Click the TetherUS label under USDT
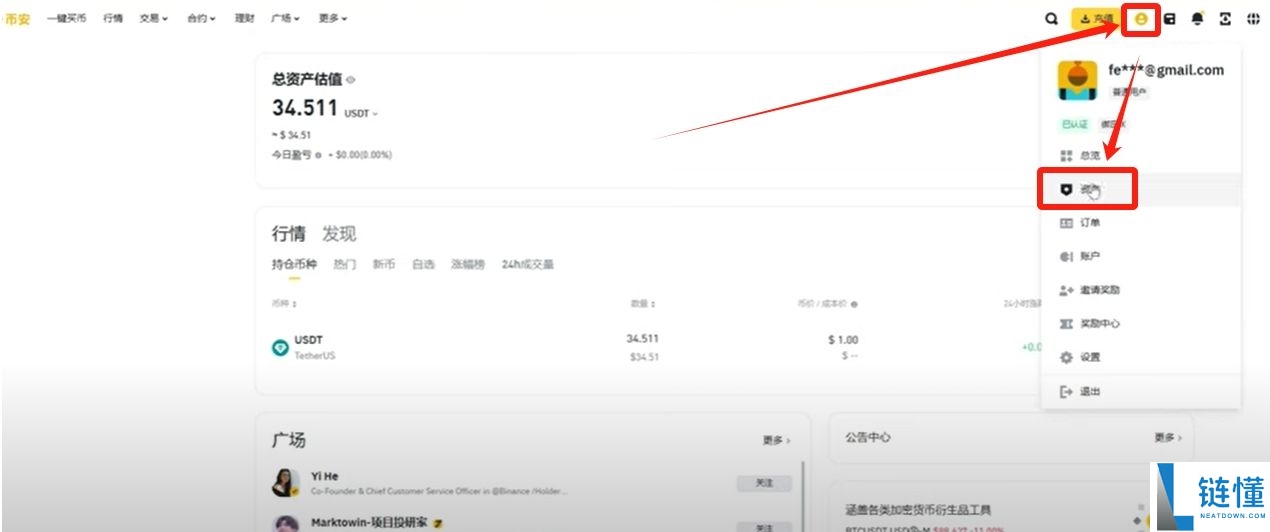Image resolution: width=1270 pixels, height=532 pixels. coord(315,356)
